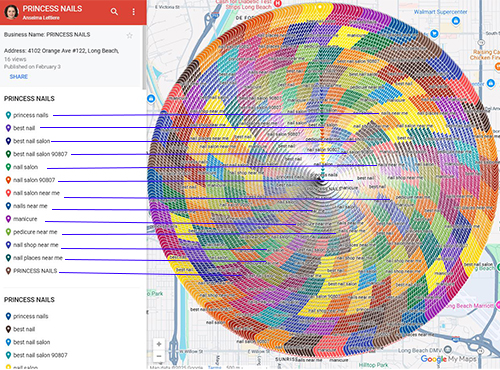Click the left panel vertical scrollbar

[x=144, y=57]
